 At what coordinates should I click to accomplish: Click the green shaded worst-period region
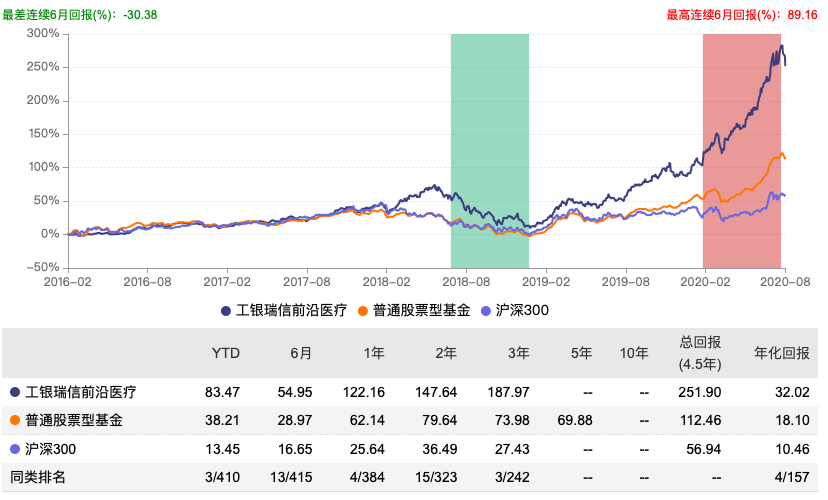pyautogui.click(x=489, y=150)
